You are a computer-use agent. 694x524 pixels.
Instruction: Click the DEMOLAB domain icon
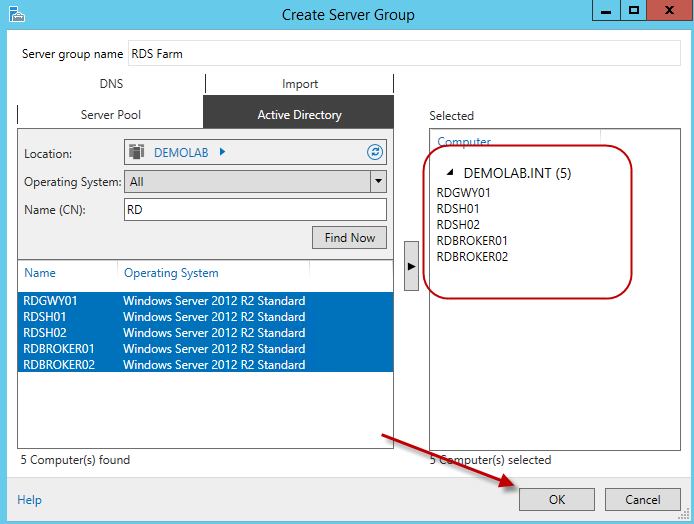coord(138,152)
